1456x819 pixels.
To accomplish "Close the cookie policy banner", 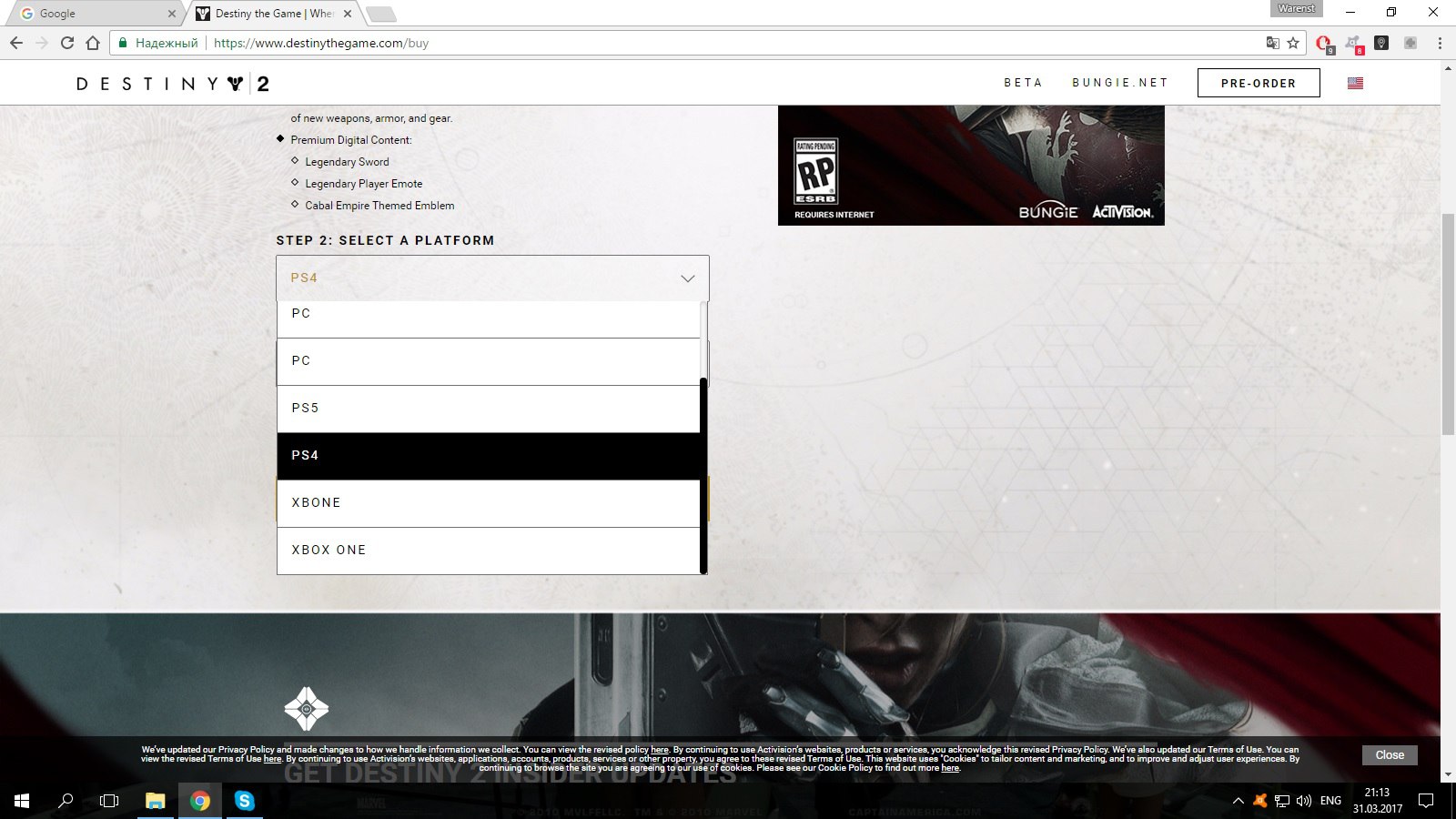I will [x=1390, y=755].
